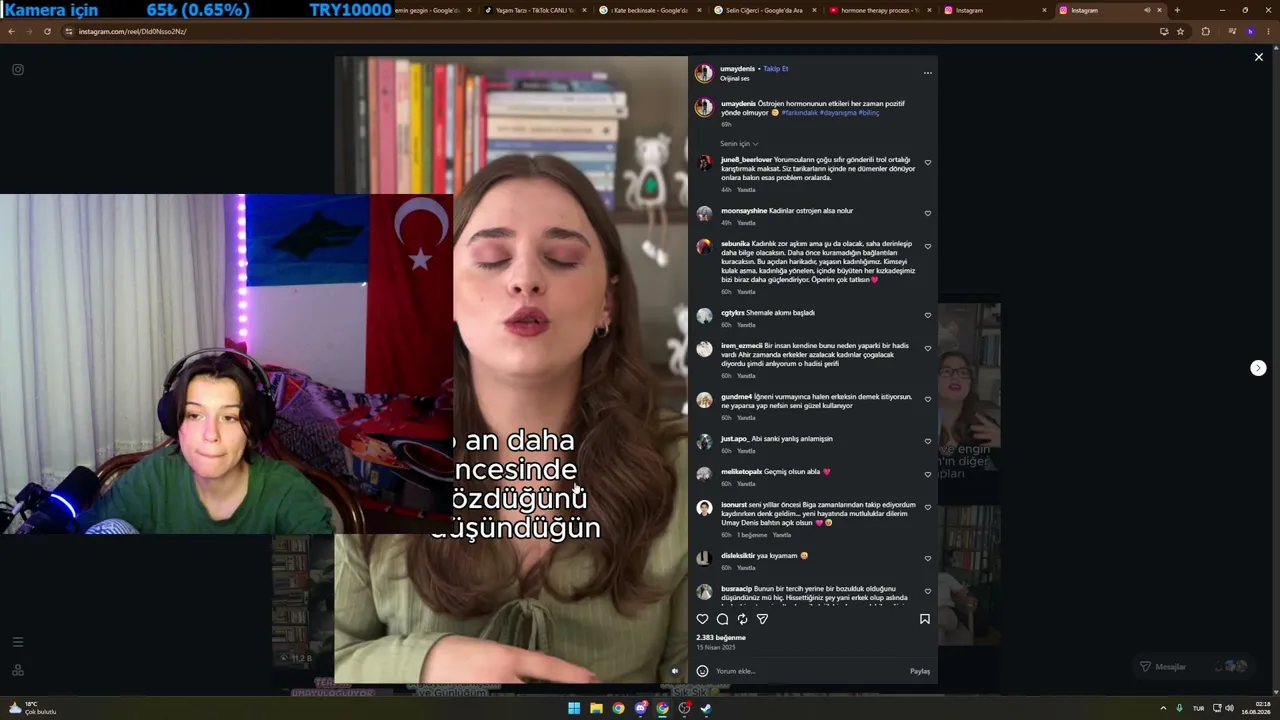Bookmark this page with the star icon
This screenshot has width=1280, height=720.
point(1180,31)
